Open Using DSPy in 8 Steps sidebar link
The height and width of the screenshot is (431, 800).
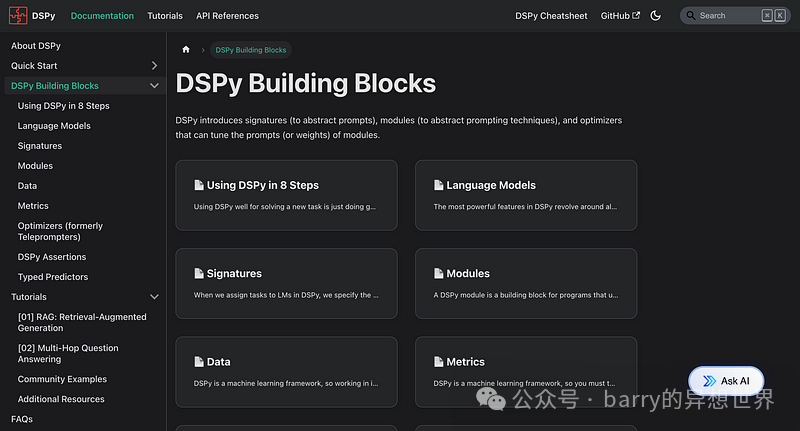[63, 106]
